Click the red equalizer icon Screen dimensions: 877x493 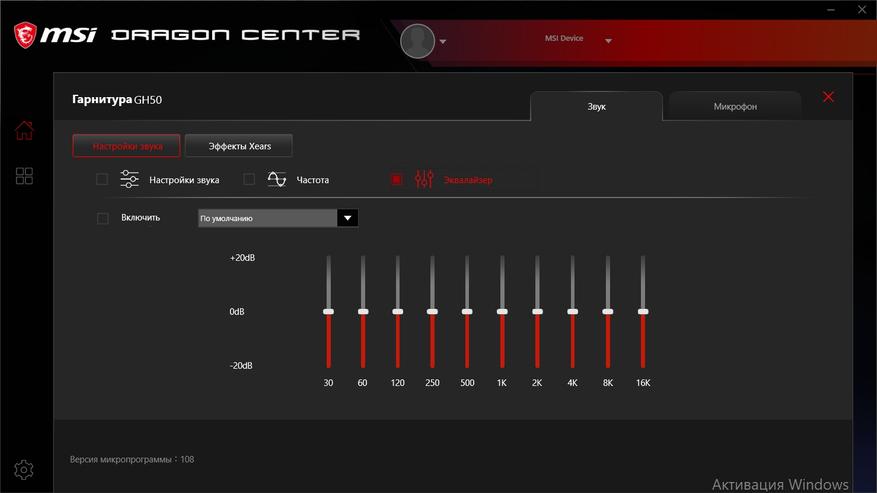424,179
